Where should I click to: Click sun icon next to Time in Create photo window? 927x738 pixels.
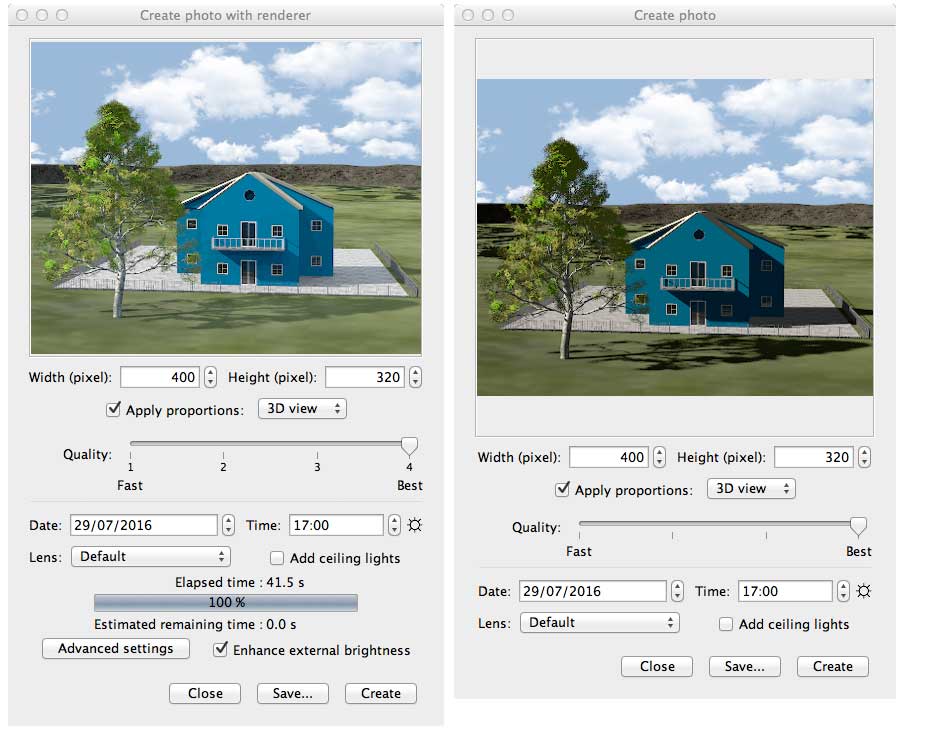(x=864, y=591)
